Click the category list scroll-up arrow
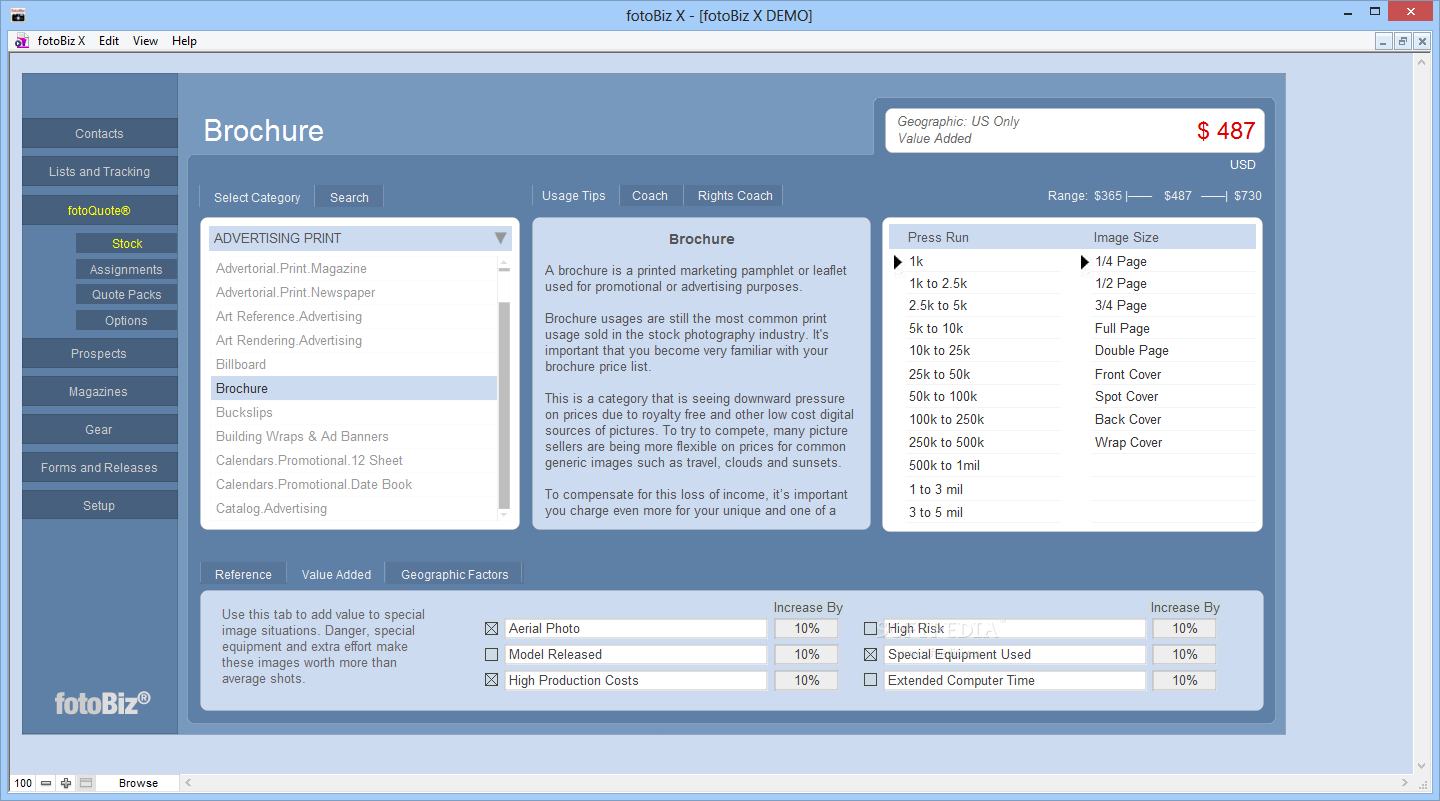Screen dimensions: 1440x801 tap(504, 266)
